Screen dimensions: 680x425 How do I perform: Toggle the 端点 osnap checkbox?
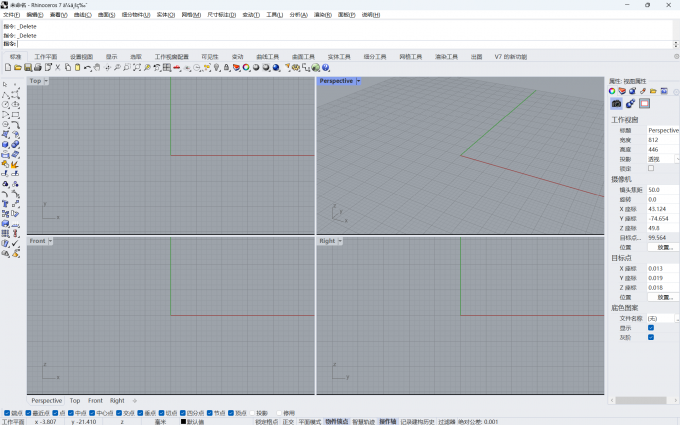[8, 412]
